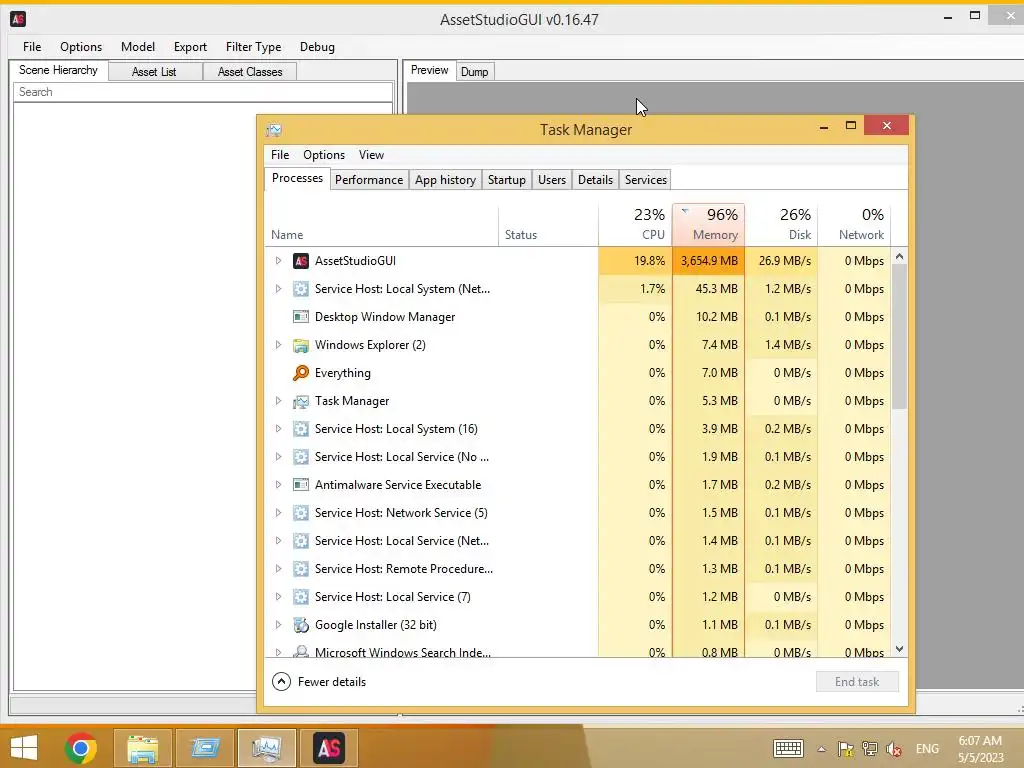Open the on-screen keyboard tray icon
This screenshot has height=768, width=1024.
pyautogui.click(x=788, y=748)
